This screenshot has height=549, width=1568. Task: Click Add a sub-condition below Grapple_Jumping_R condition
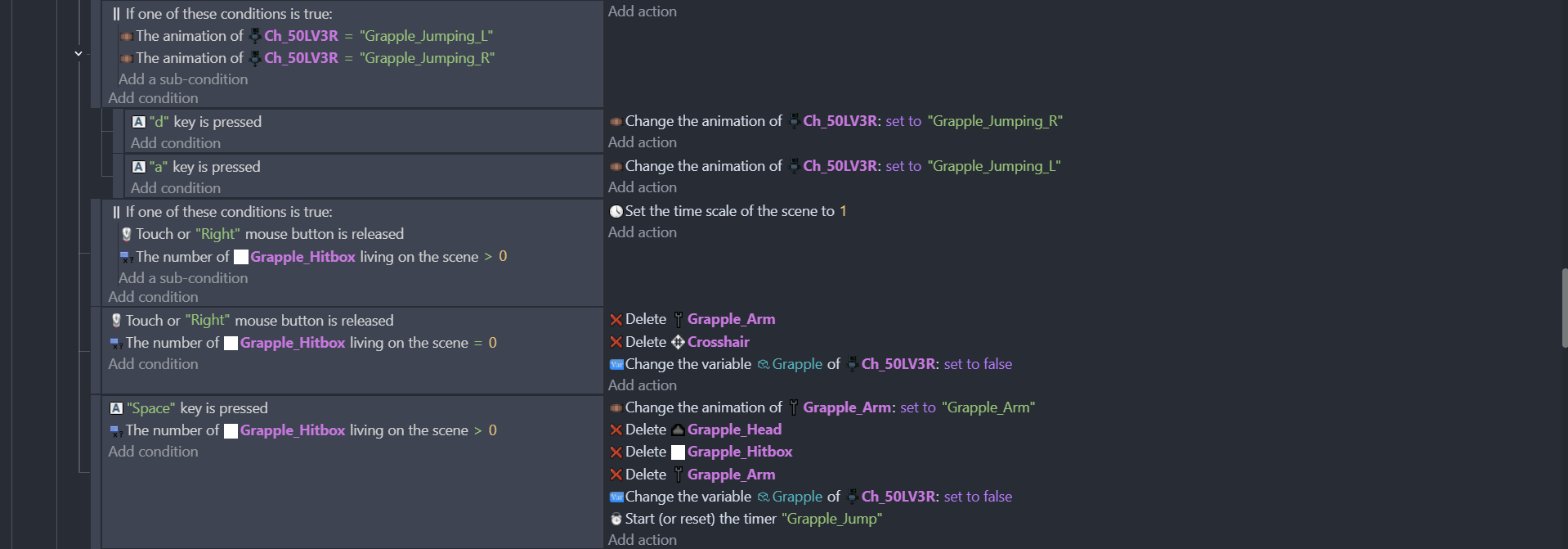[x=183, y=79]
